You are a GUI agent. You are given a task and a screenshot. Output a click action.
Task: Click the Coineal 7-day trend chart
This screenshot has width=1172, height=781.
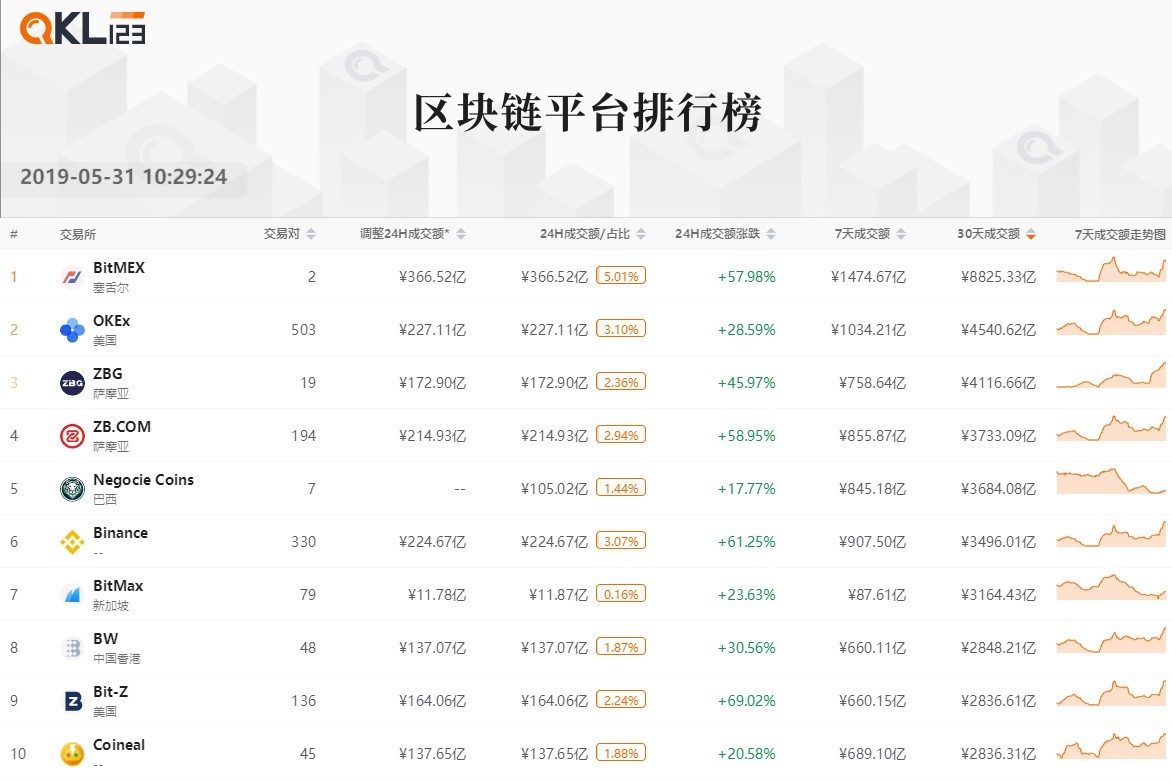coord(1111,746)
